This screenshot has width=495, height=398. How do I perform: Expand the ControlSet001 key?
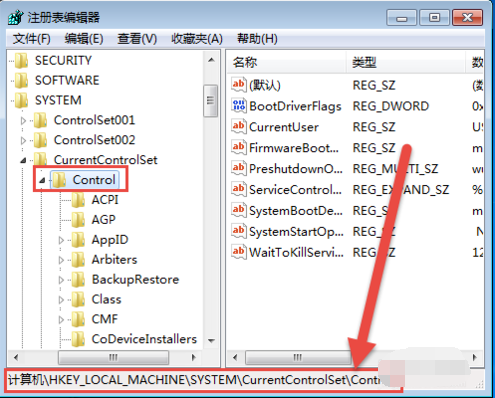[x=23, y=121]
